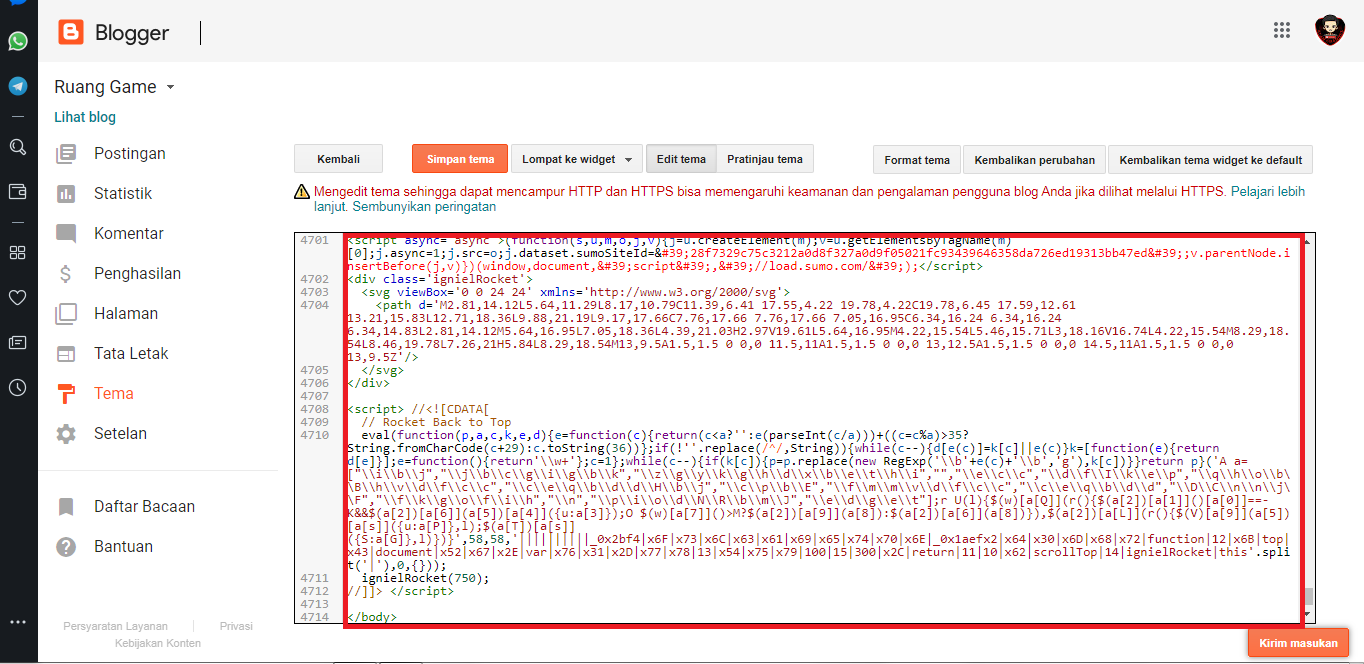Click the Format tema button
The image size is (1364, 664).
click(917, 160)
